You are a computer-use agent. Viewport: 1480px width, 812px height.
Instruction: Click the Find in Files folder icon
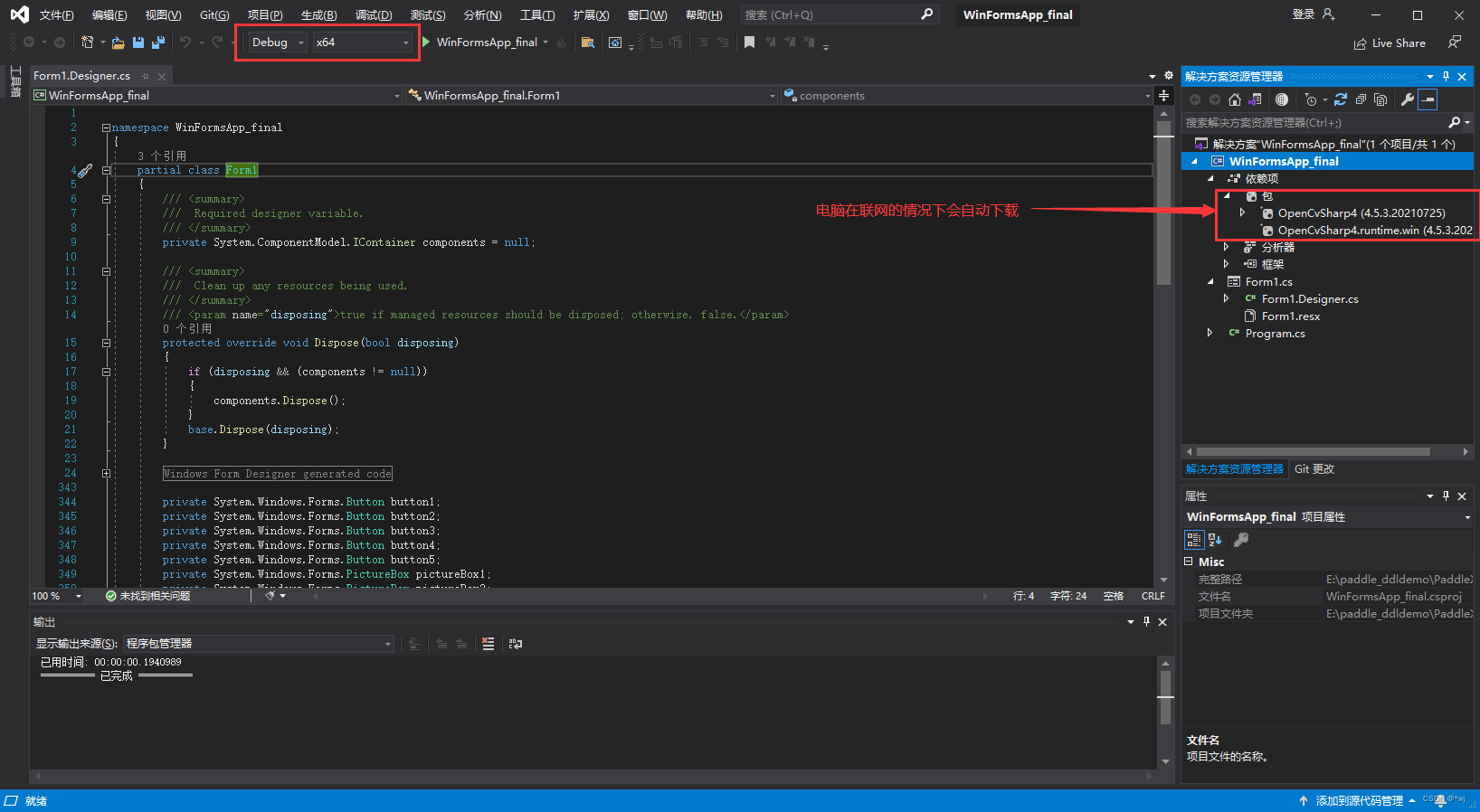pyautogui.click(x=588, y=42)
